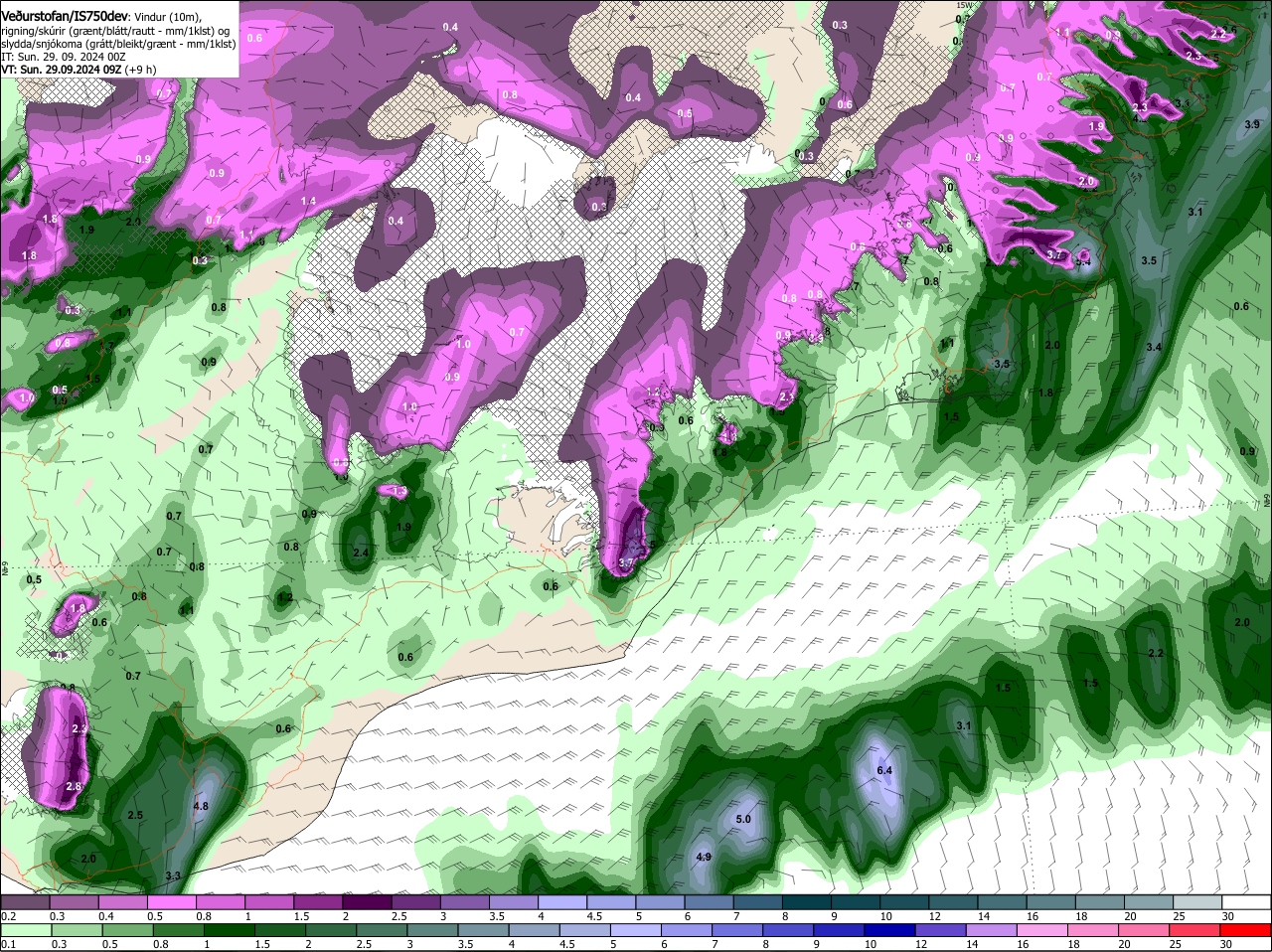Image resolution: width=1272 pixels, height=952 pixels.
Task: Click the 2.4 rain value label
Action: tap(361, 553)
